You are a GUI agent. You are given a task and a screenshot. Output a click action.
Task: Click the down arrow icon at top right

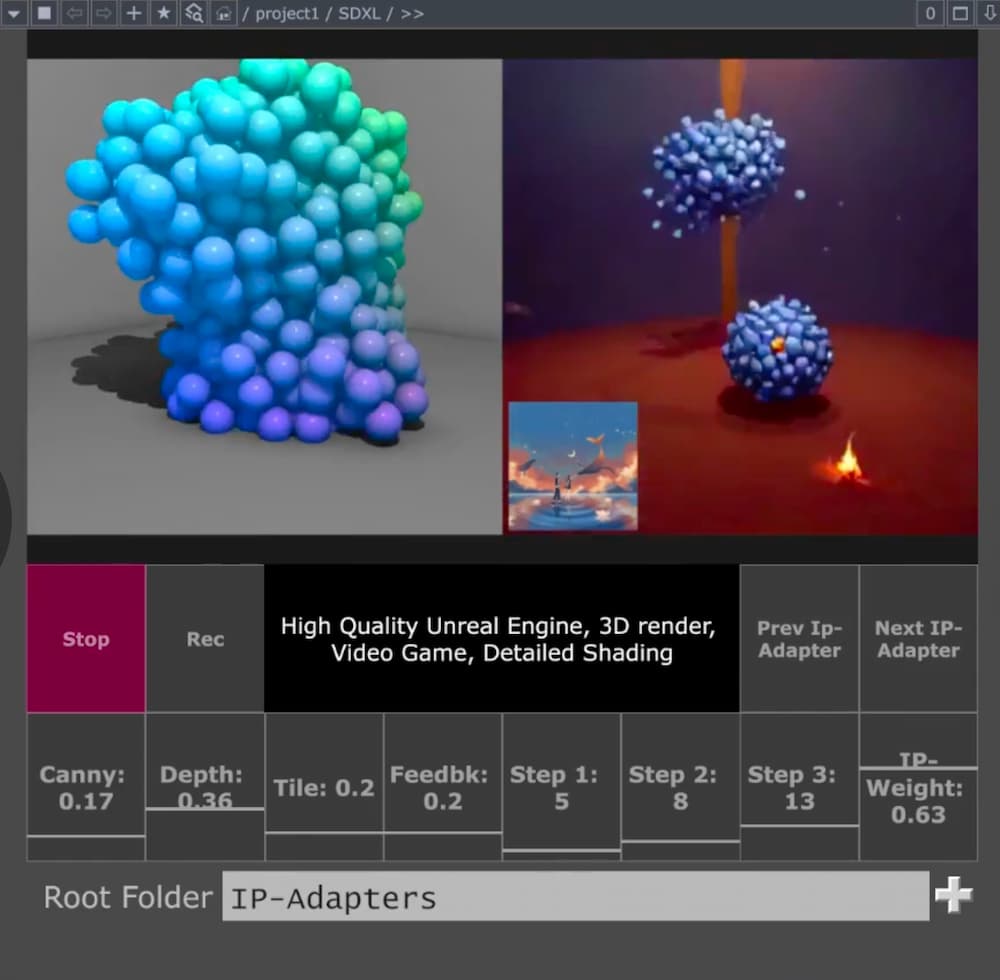988,13
